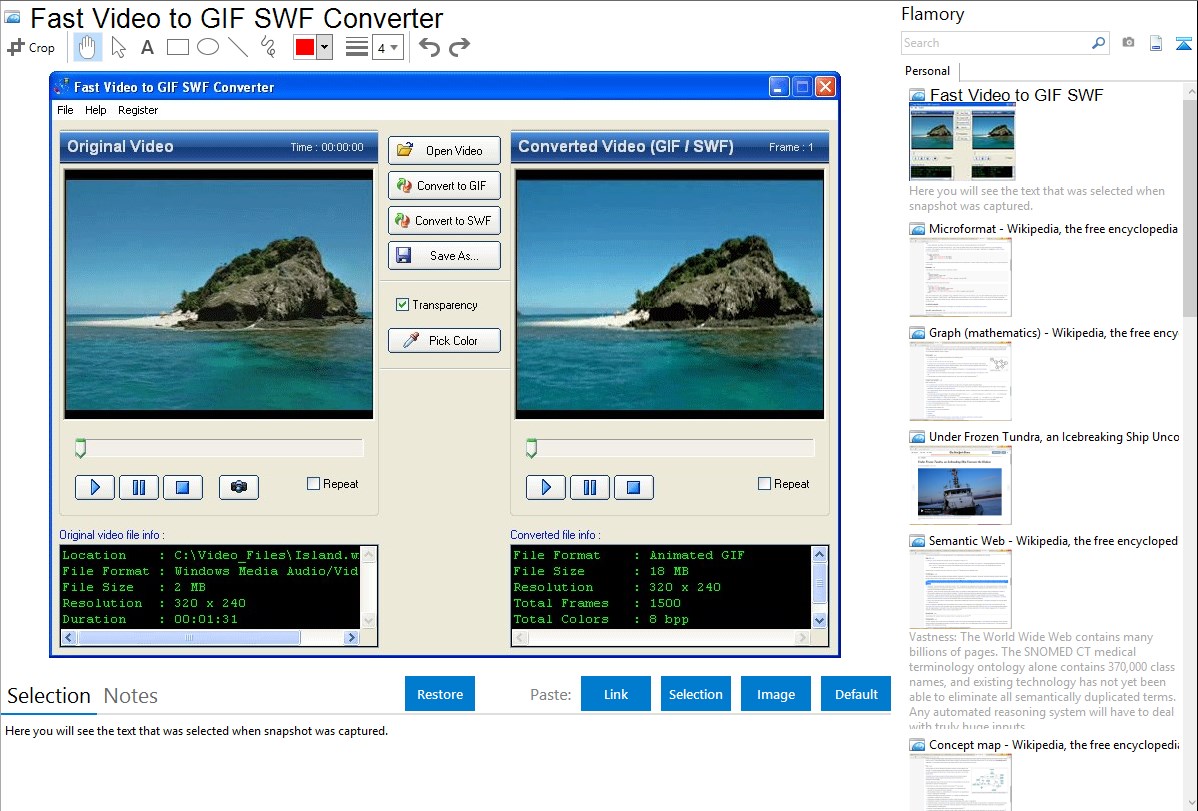Click the Microformat - Wikipedia snapshot title

[1053, 229]
